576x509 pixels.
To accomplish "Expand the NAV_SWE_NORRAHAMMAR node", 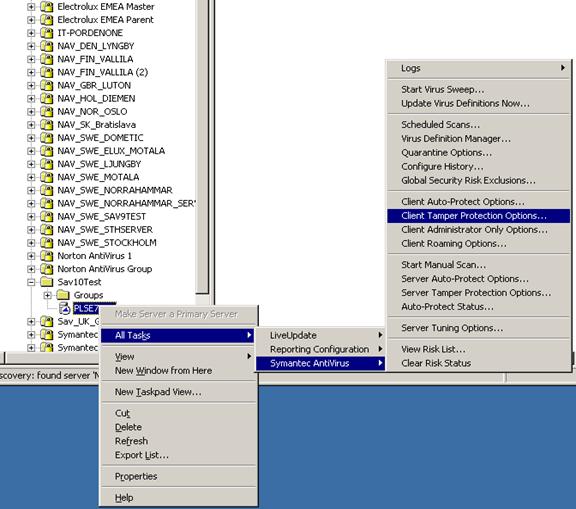I will tap(31, 190).
